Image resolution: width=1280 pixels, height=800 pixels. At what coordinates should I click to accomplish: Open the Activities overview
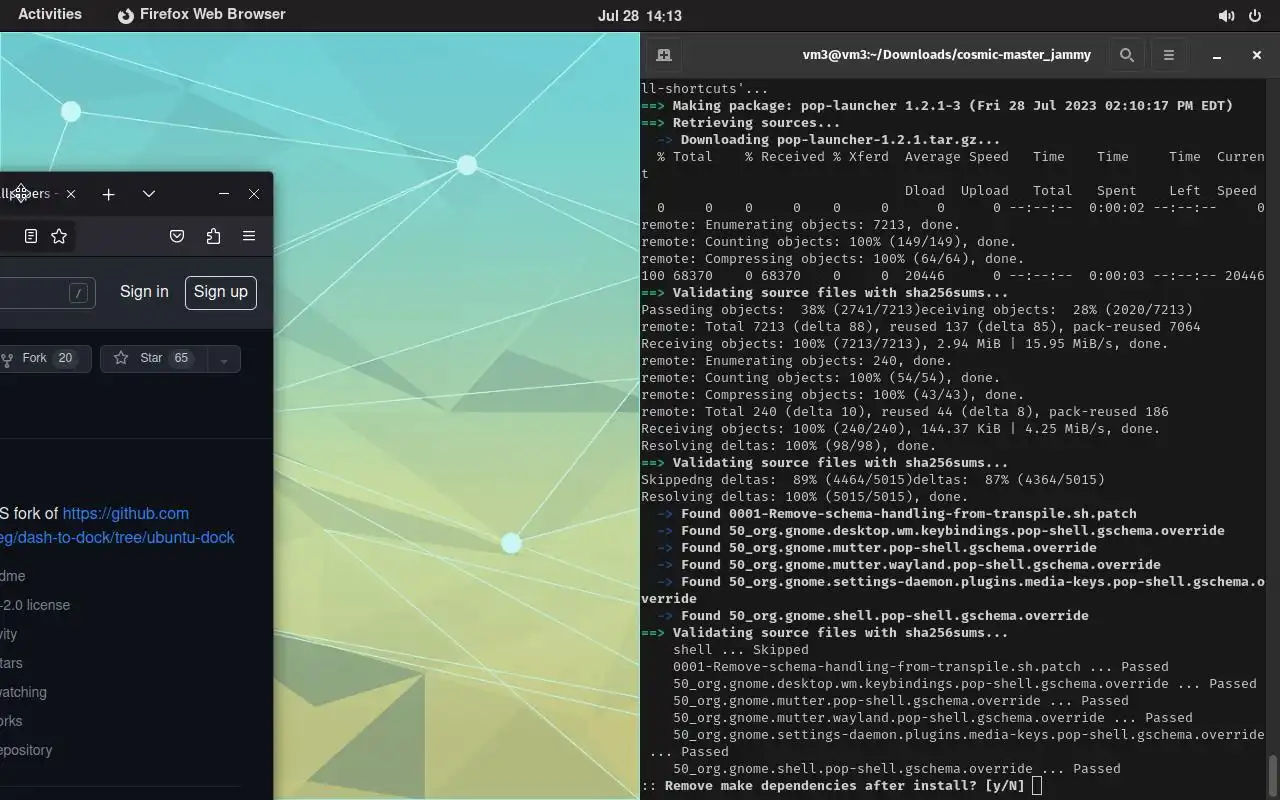click(x=50, y=15)
